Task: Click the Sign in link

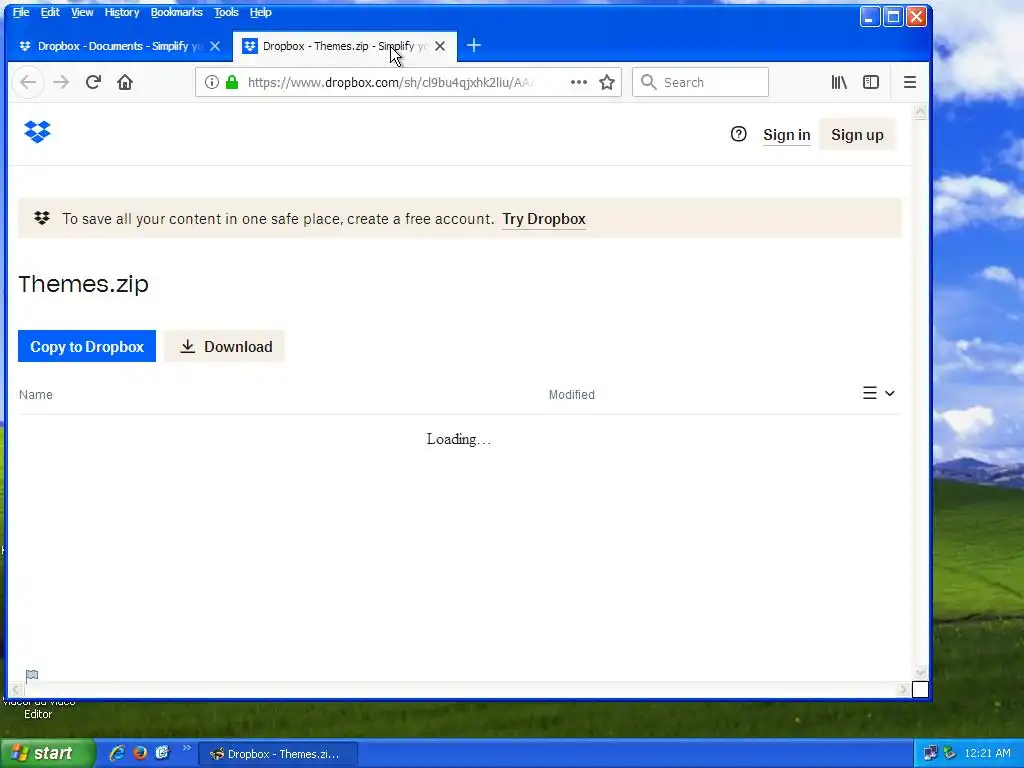Action: point(786,135)
